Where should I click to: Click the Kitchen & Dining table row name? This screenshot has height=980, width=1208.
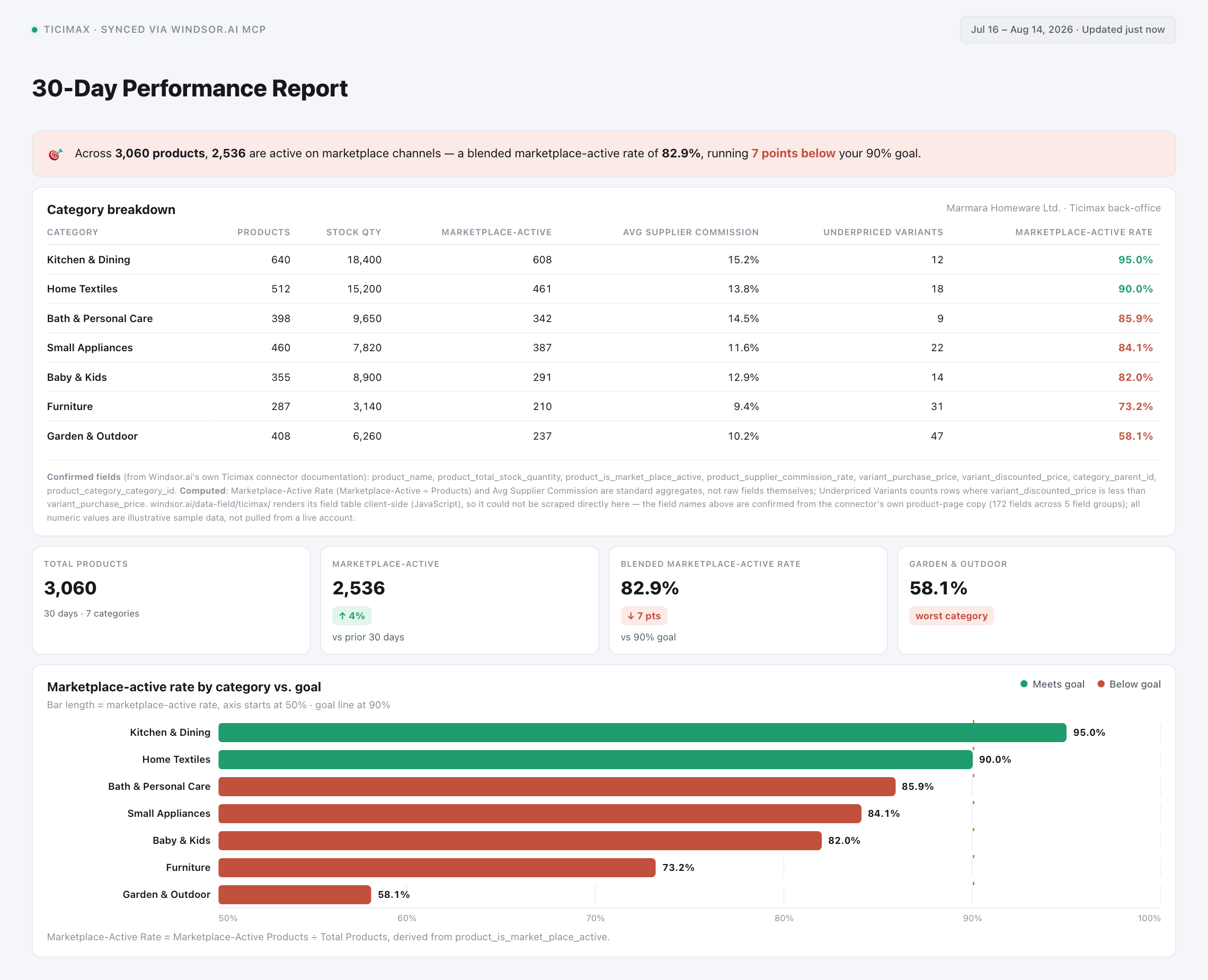pyautogui.click(x=88, y=260)
